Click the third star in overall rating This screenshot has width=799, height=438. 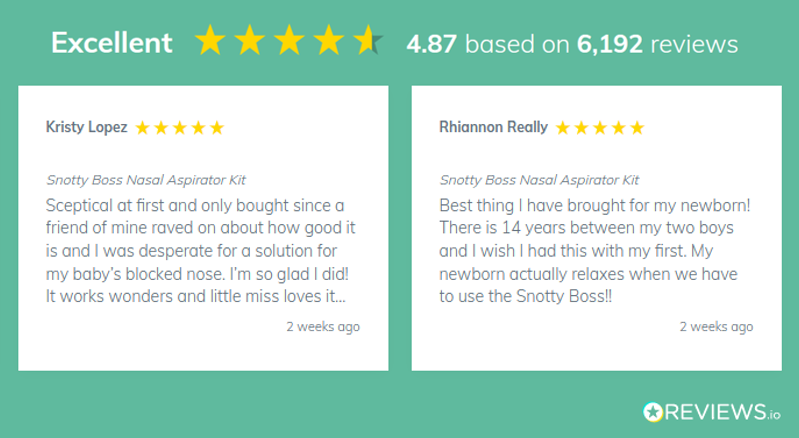289,41
